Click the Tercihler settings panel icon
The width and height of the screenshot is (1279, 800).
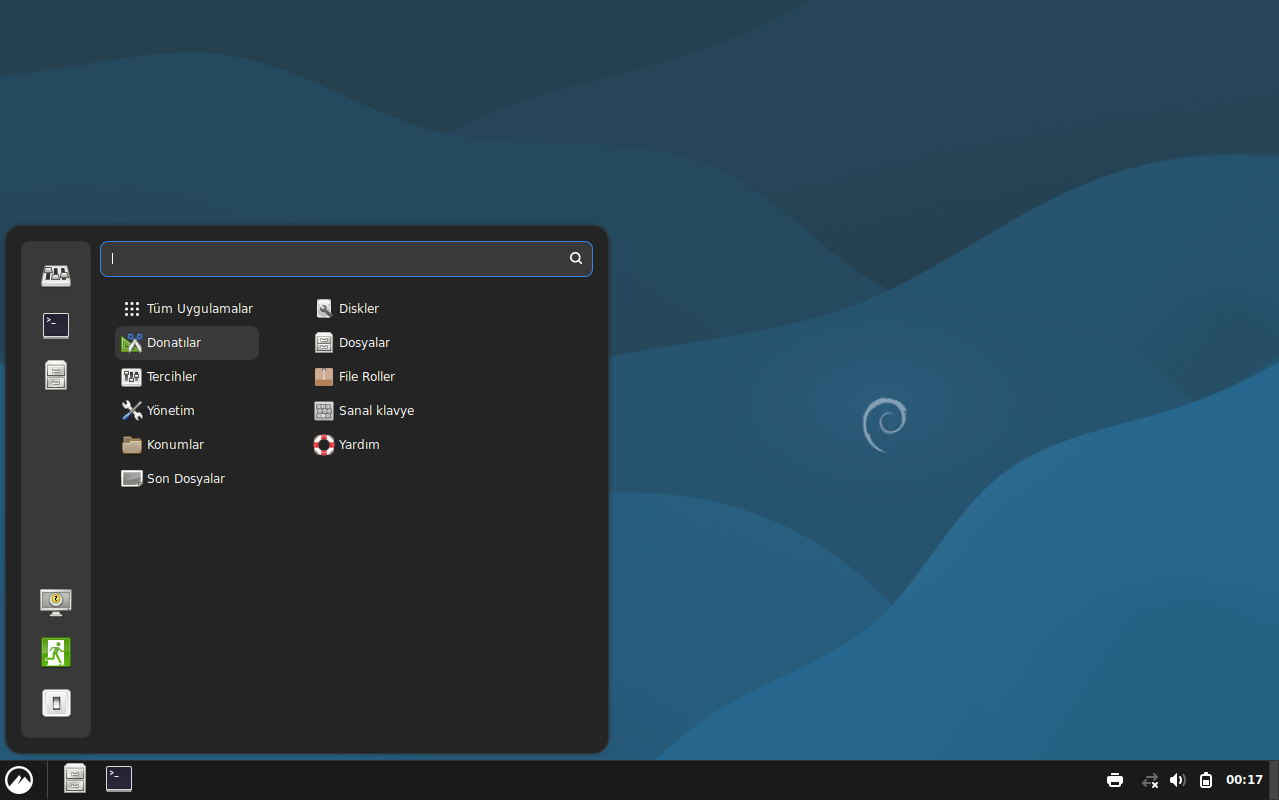[132, 377]
